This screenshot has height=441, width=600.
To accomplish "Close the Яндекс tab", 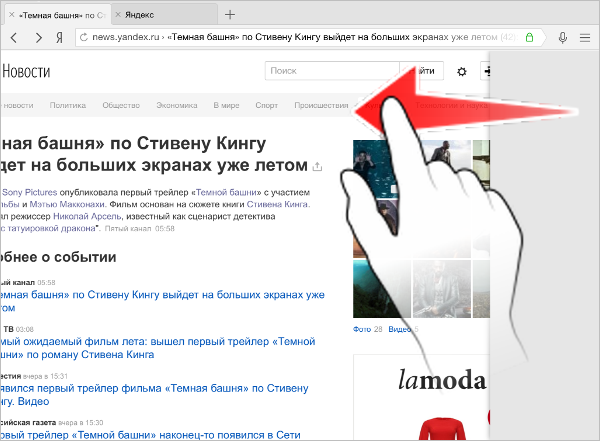I will click(x=118, y=15).
